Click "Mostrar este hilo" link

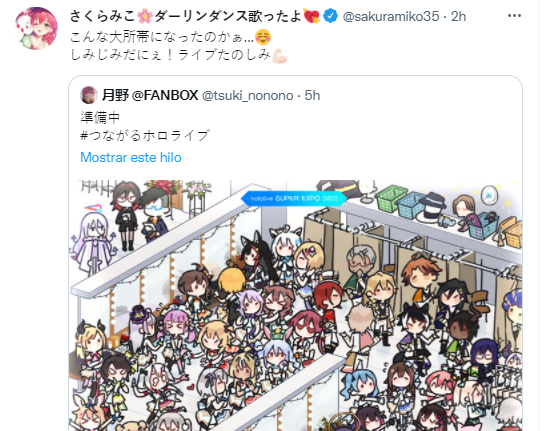pyautogui.click(x=131, y=157)
